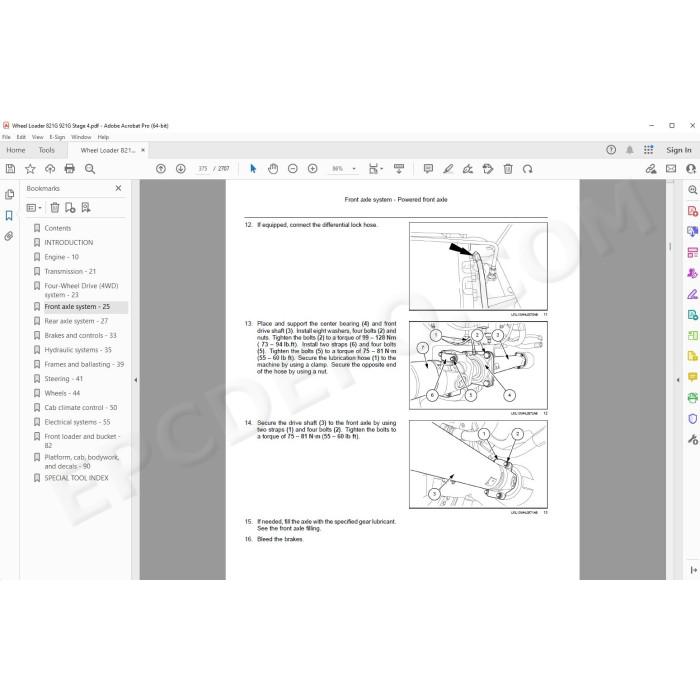Open the Transmission - 21 bookmark
The width and height of the screenshot is (700, 700).
point(70,271)
